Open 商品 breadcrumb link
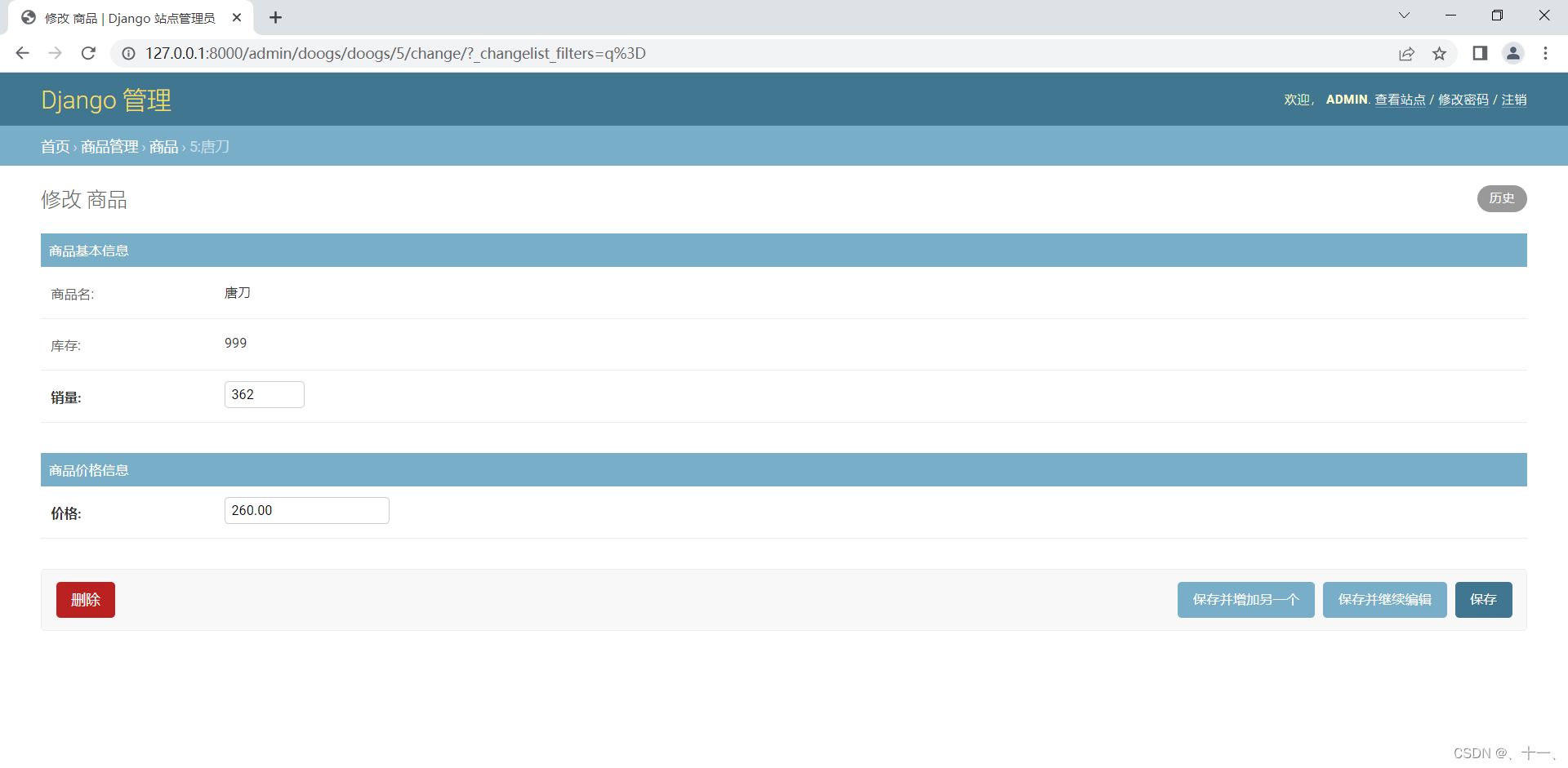 (x=163, y=147)
